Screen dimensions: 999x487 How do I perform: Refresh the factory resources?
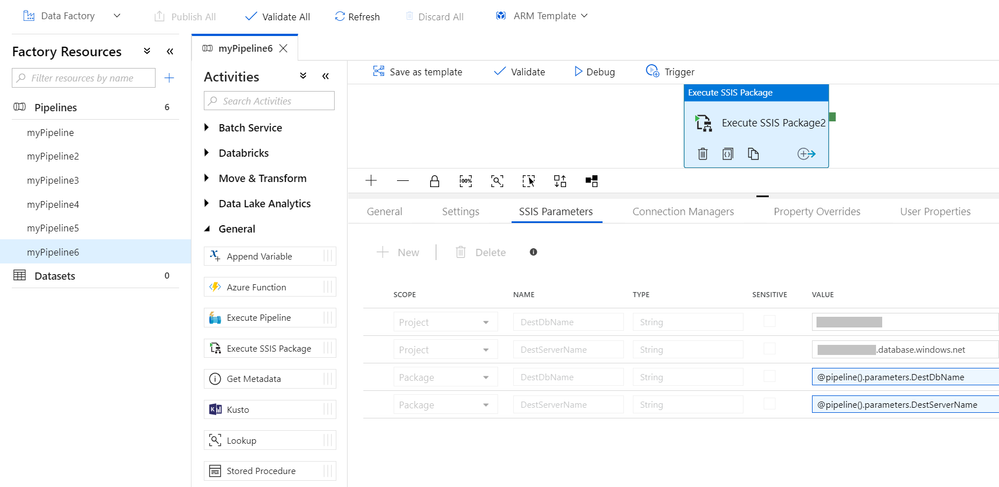coord(357,17)
